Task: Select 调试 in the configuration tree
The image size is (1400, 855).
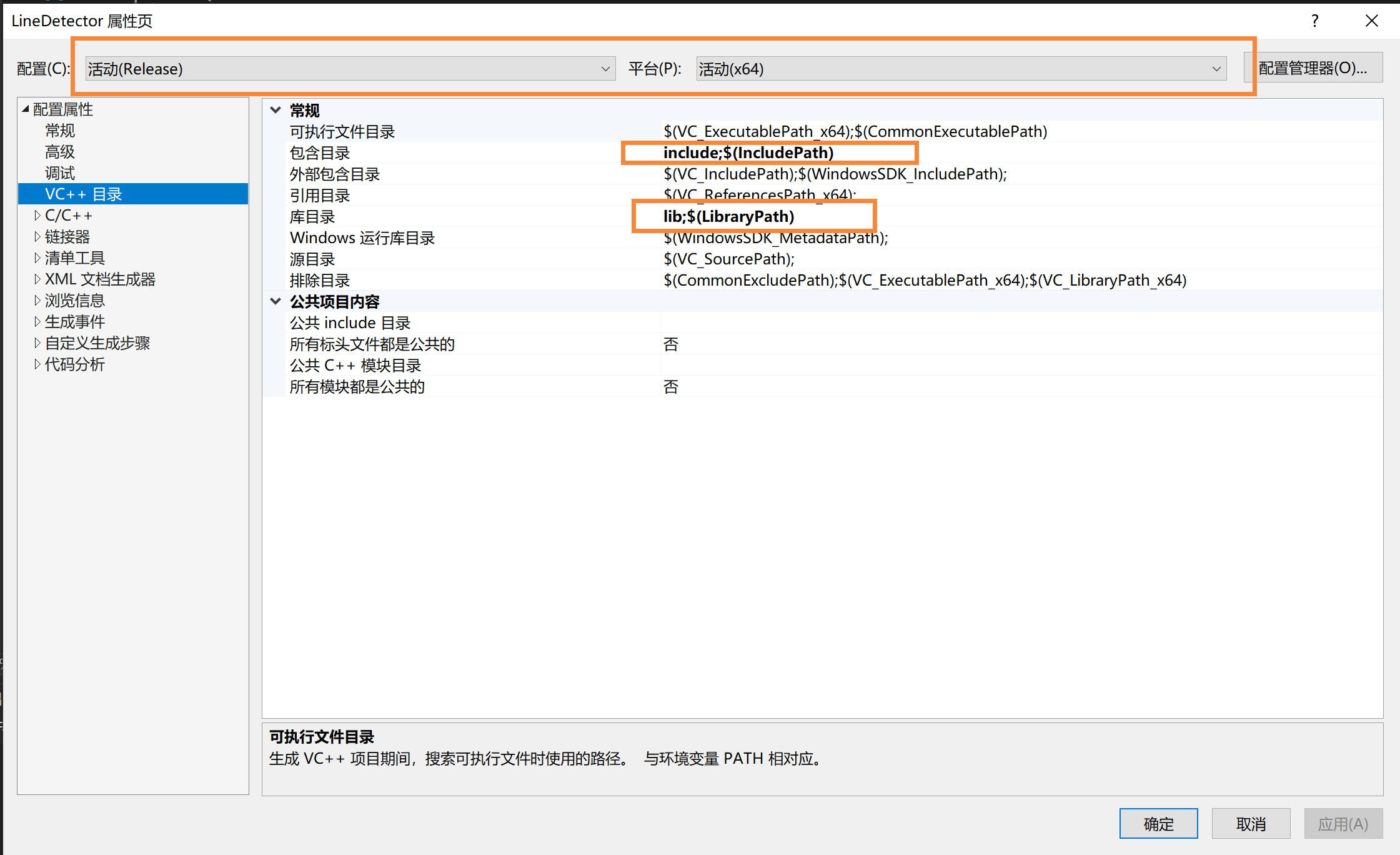Action: (60, 173)
